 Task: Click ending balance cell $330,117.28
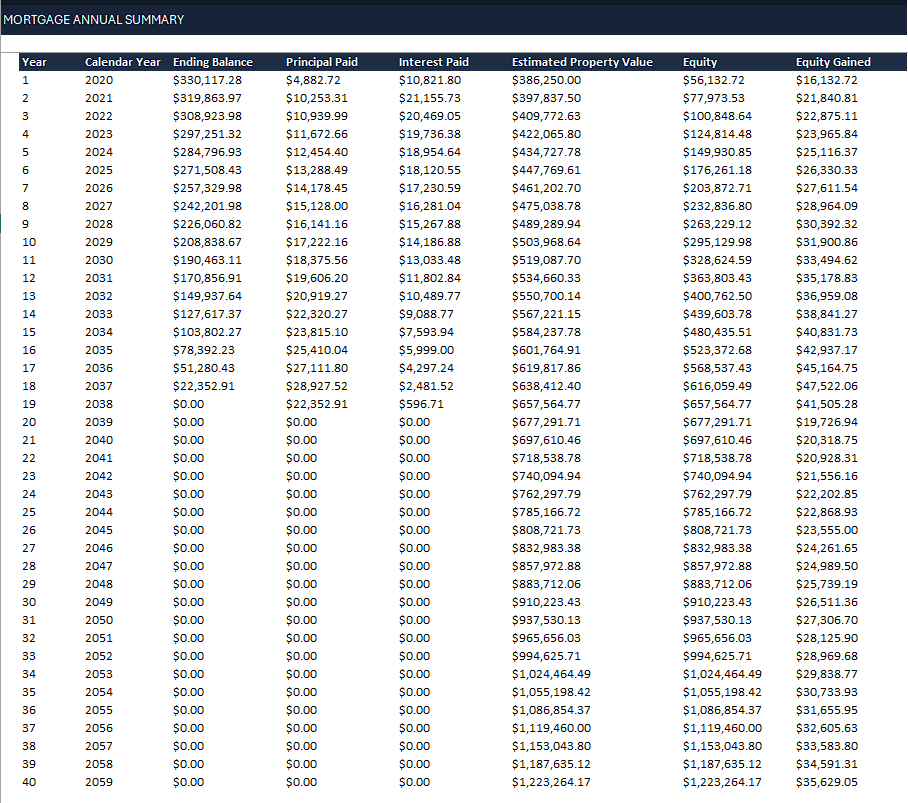click(207, 80)
